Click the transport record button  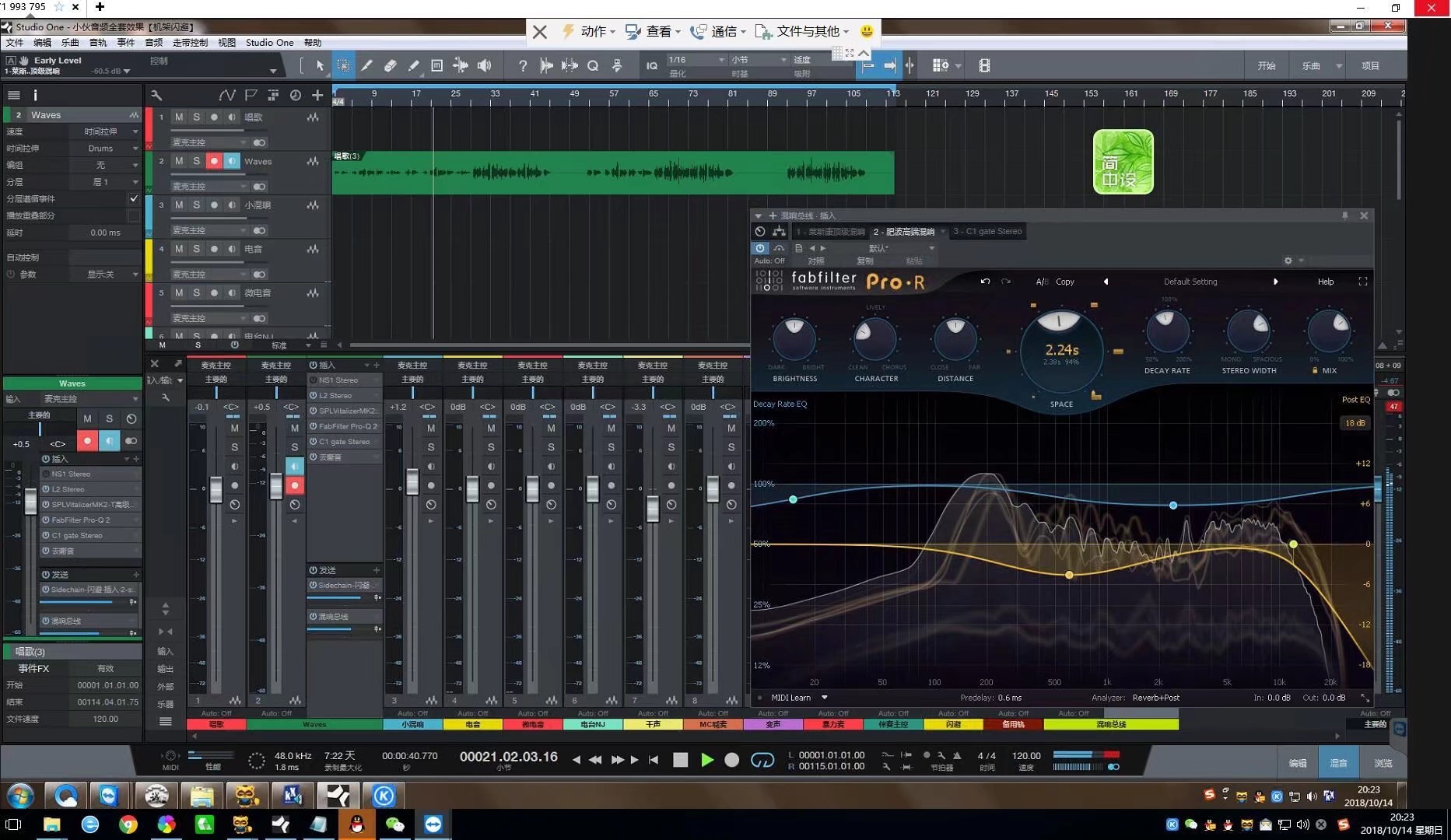(731, 760)
